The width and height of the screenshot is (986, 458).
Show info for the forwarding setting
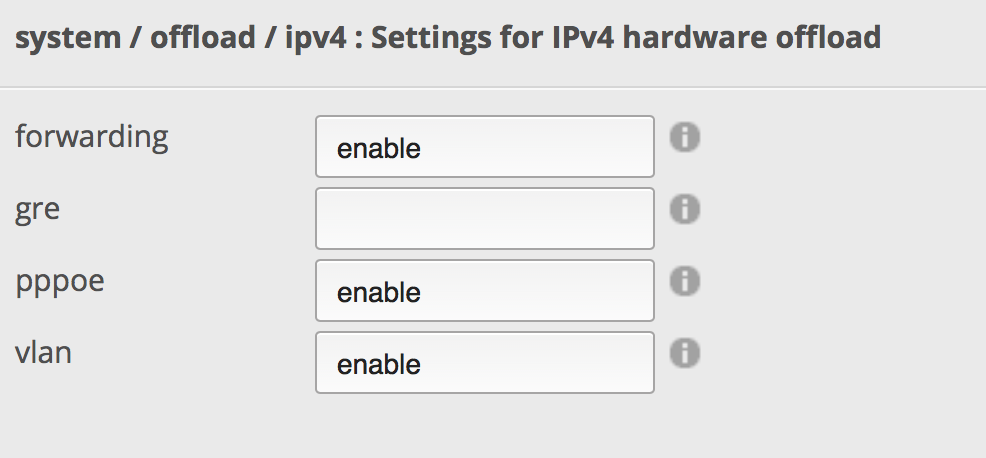pos(684,137)
